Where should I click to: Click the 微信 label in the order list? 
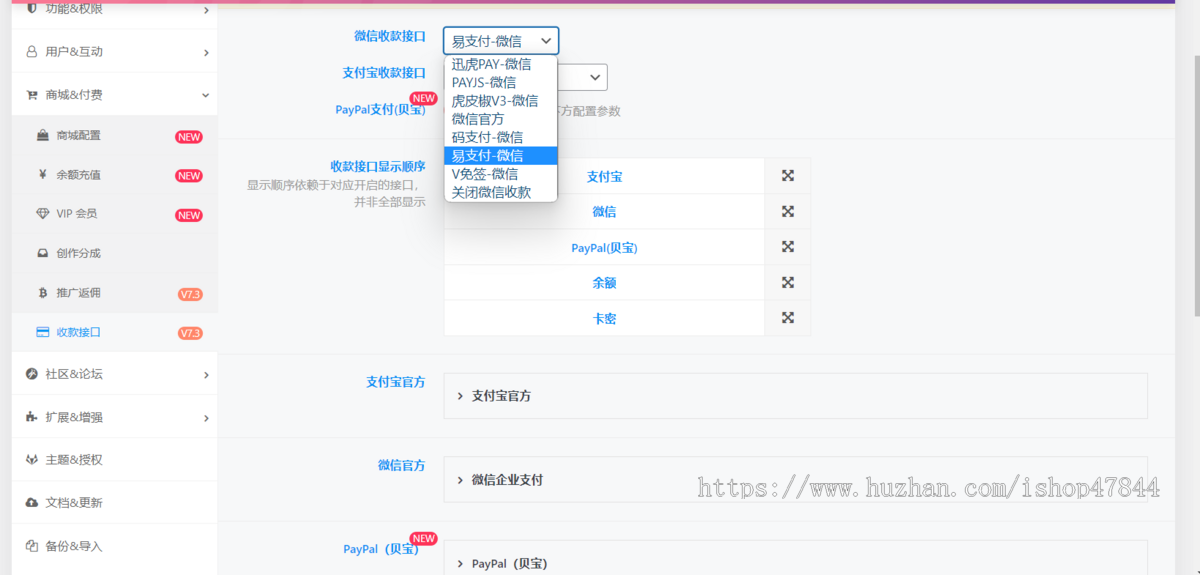point(605,212)
